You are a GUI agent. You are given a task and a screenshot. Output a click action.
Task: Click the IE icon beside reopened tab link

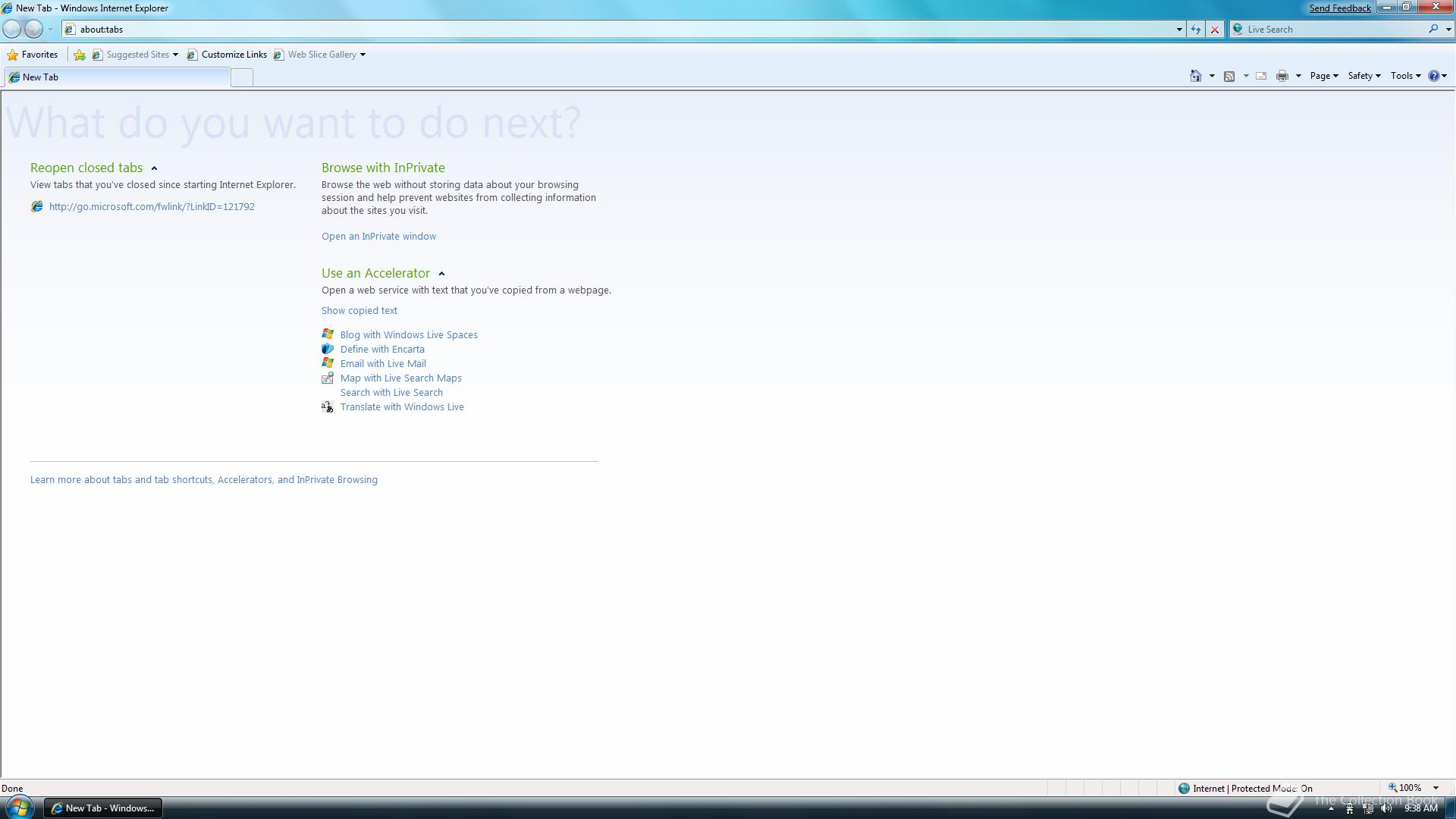click(36, 206)
